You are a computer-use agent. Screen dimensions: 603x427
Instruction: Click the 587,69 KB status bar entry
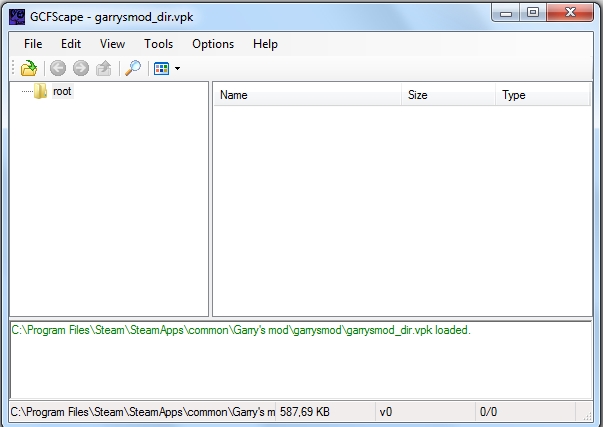pyautogui.click(x=325, y=412)
